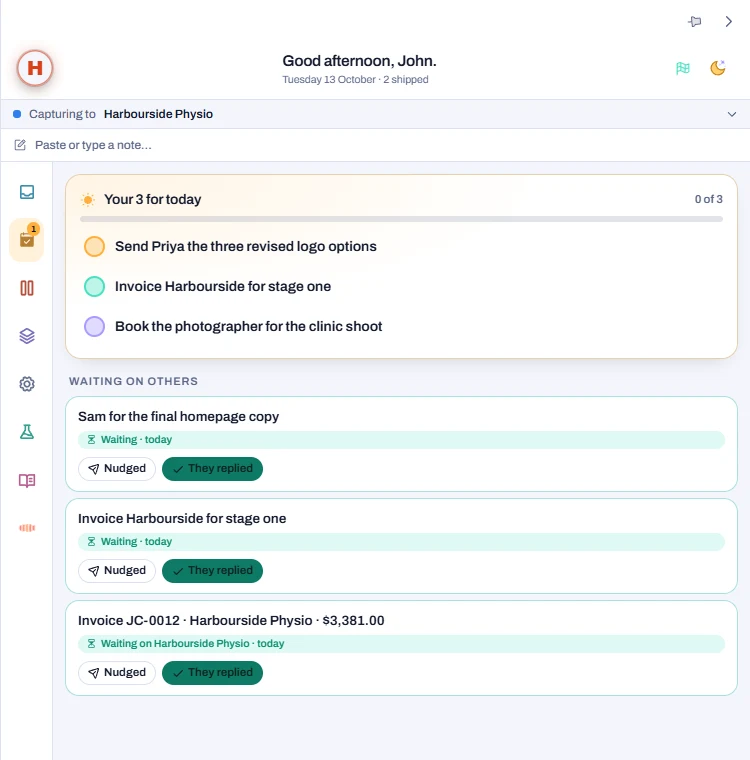The image size is (750, 760).
Task: Select Harbourside Physio project label
Action: (158, 114)
